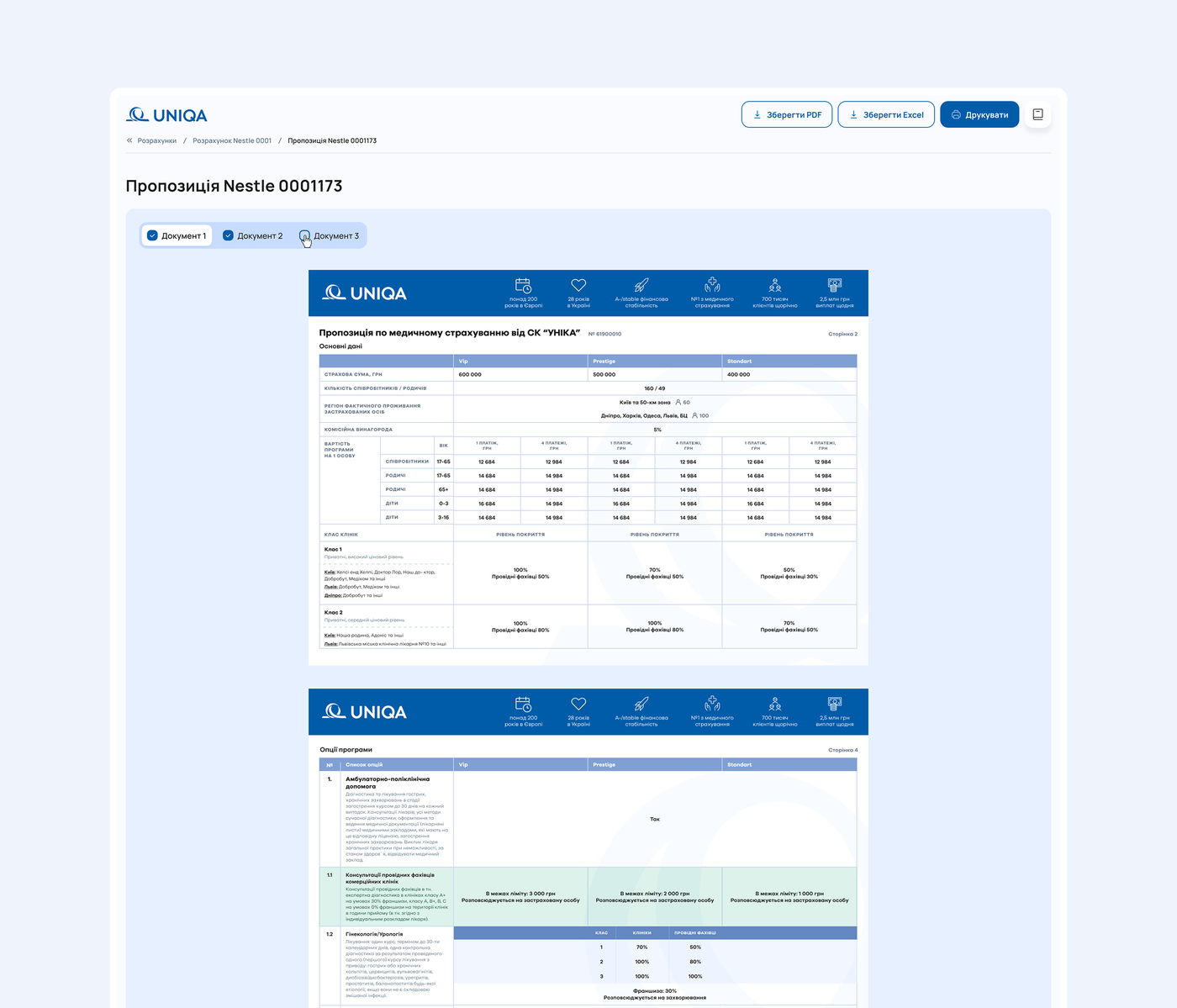The height and width of the screenshot is (1008, 1177).
Task: Click the Список опцій column header
Action: click(364, 765)
